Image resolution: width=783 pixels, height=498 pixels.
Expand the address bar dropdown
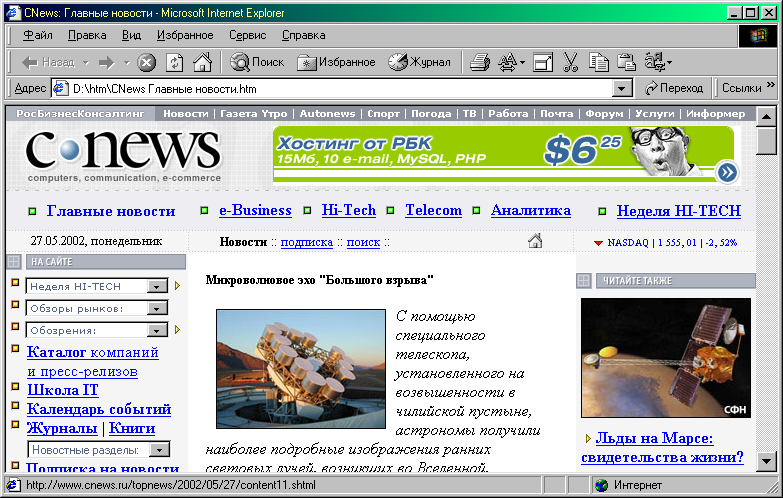click(621, 89)
